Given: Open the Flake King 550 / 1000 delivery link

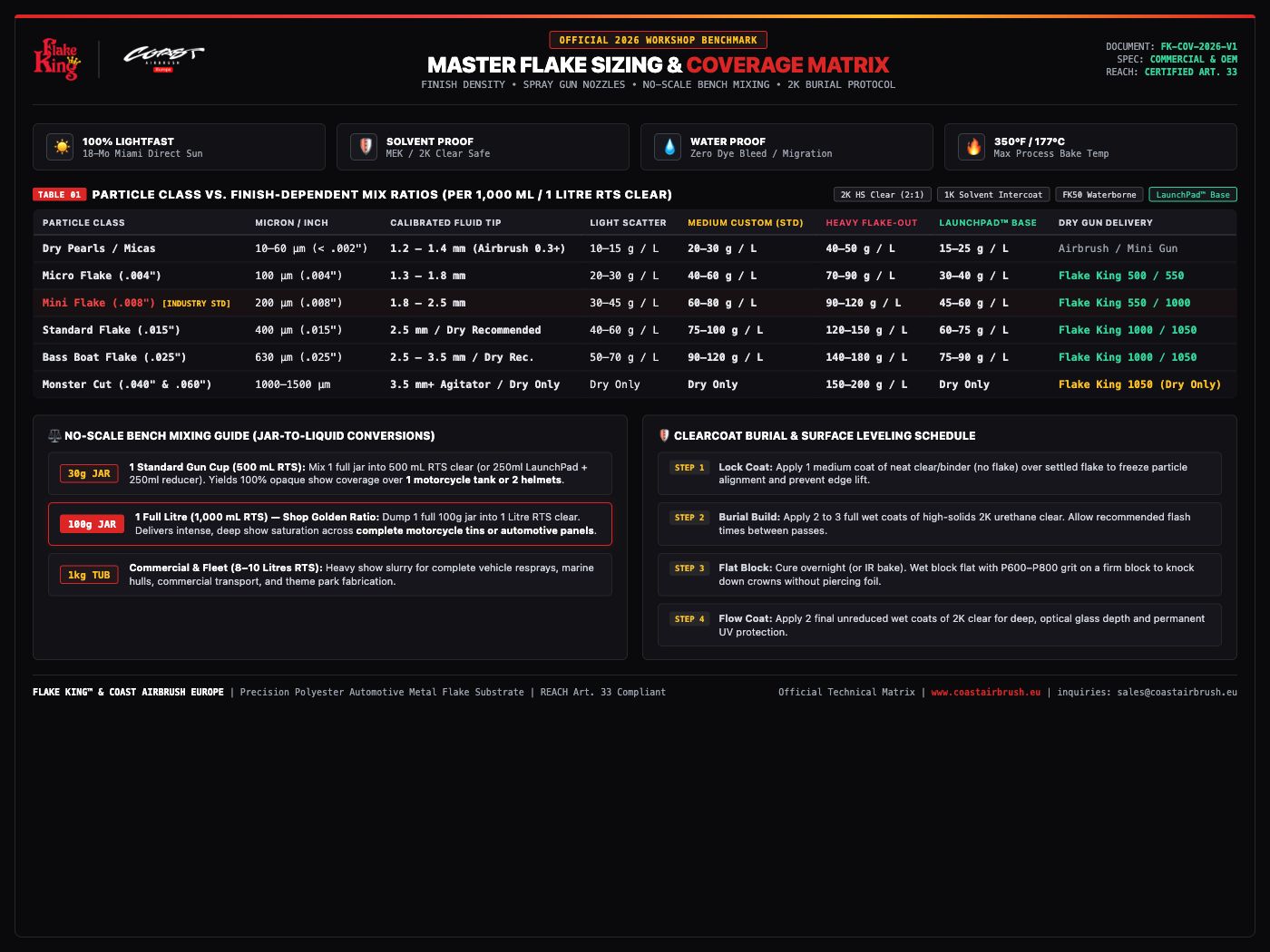Looking at the screenshot, I should [1125, 303].
